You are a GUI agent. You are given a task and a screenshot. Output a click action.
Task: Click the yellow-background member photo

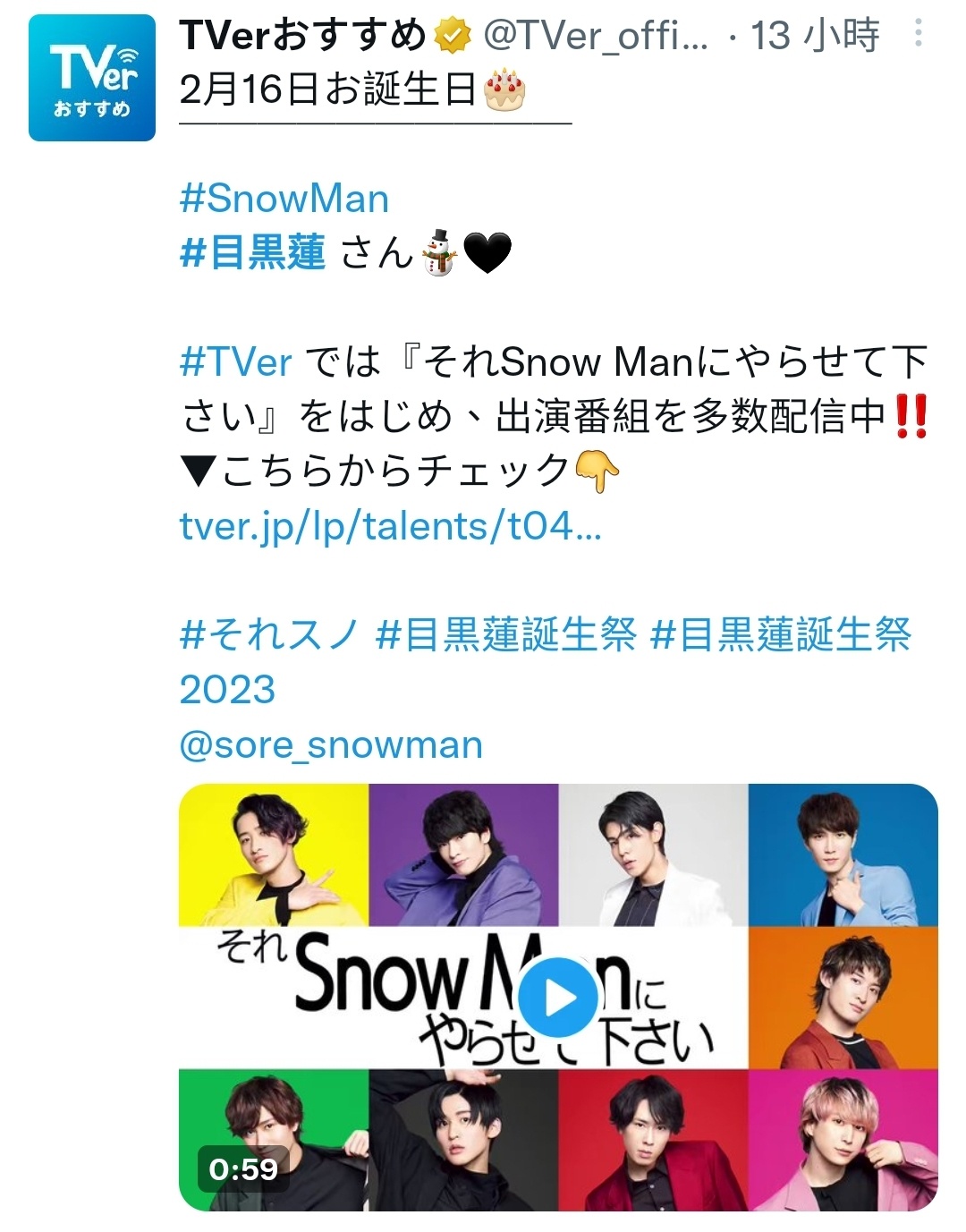click(274, 854)
